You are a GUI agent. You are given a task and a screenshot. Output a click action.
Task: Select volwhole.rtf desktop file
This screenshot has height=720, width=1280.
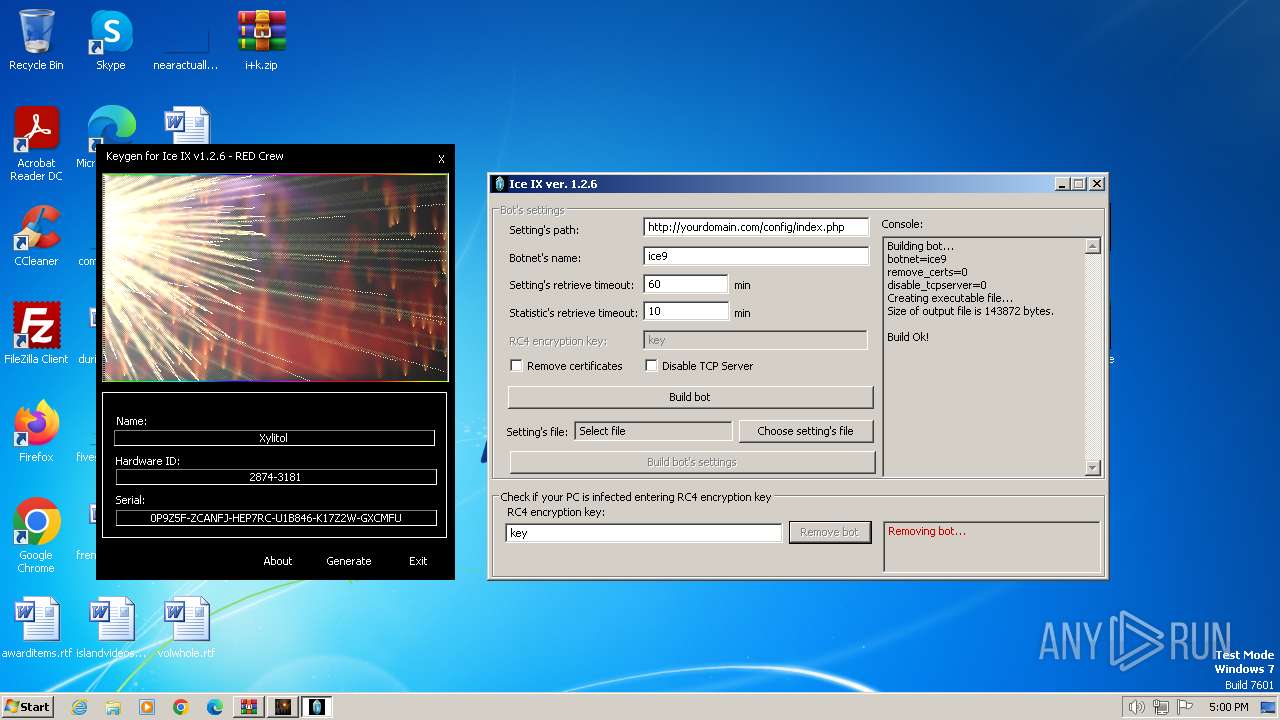tap(186, 628)
